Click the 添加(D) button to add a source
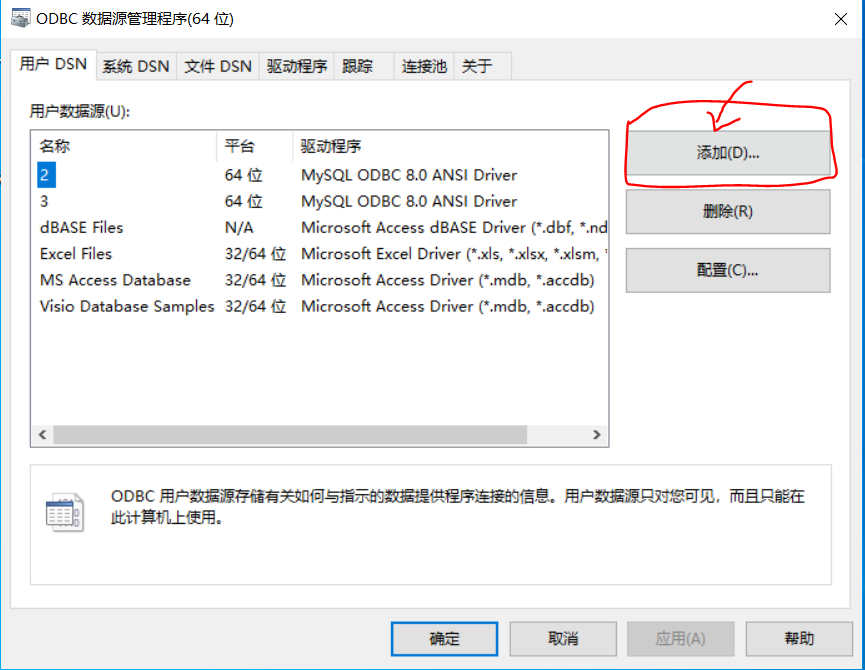The height and width of the screenshot is (670, 865). (x=727, y=153)
